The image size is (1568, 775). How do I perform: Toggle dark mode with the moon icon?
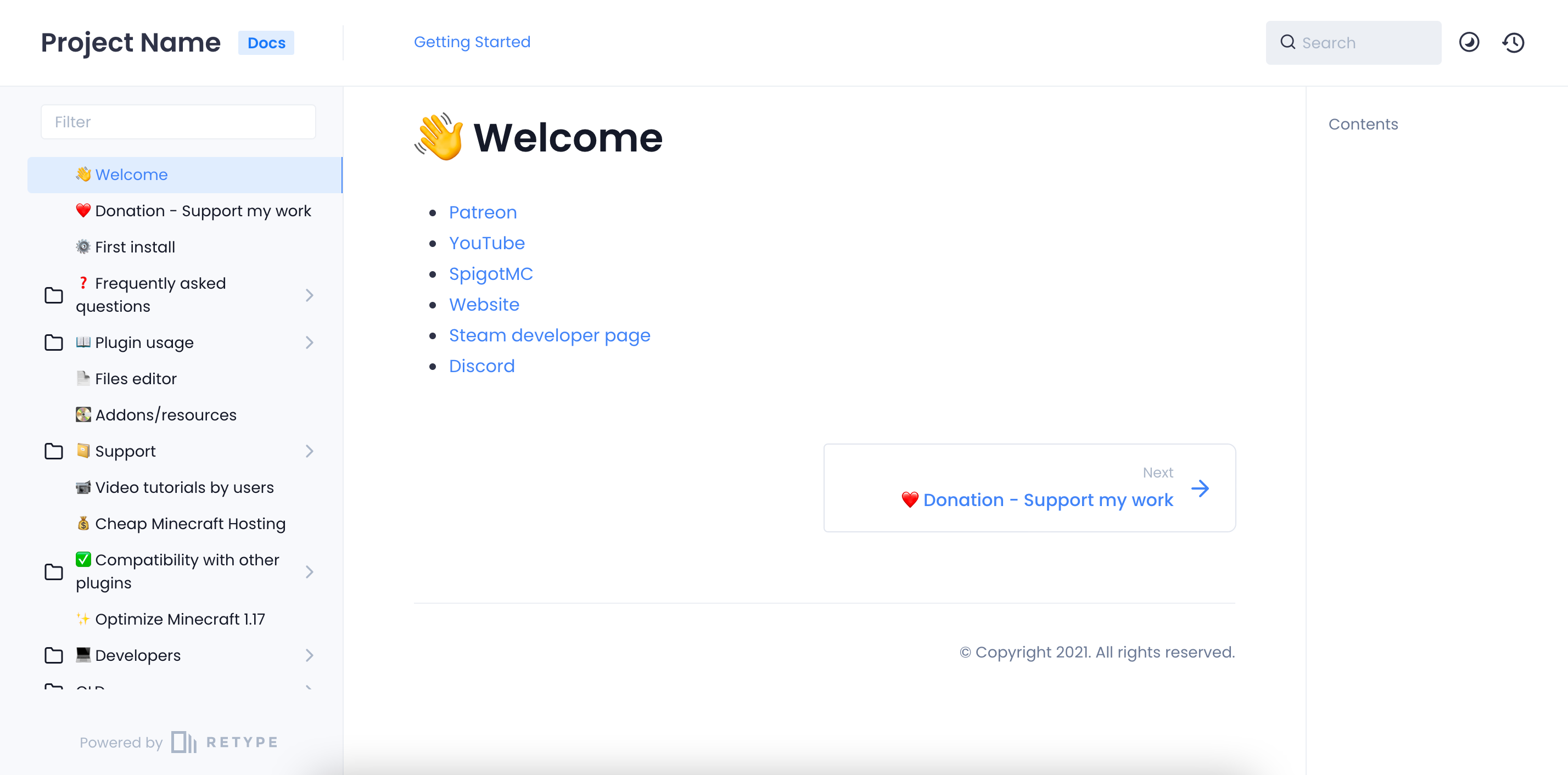coord(1469,42)
